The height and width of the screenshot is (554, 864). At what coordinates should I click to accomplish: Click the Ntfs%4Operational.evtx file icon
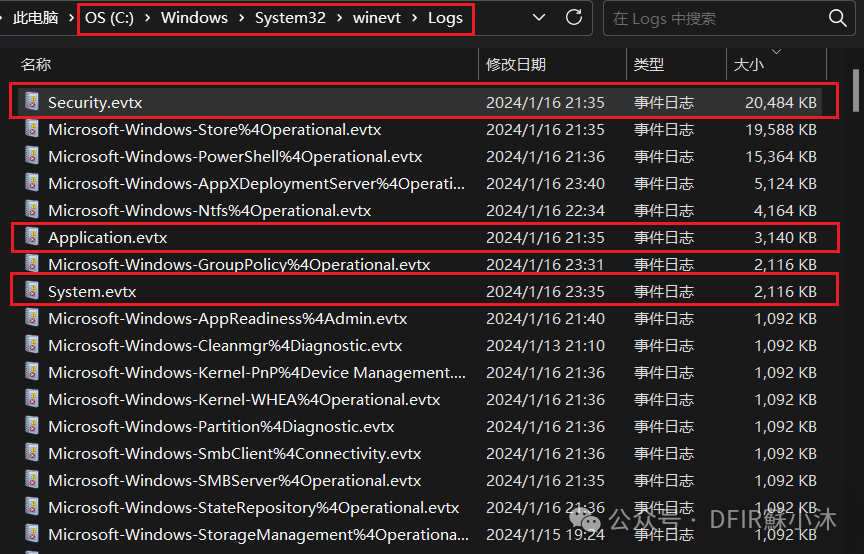tap(32, 209)
